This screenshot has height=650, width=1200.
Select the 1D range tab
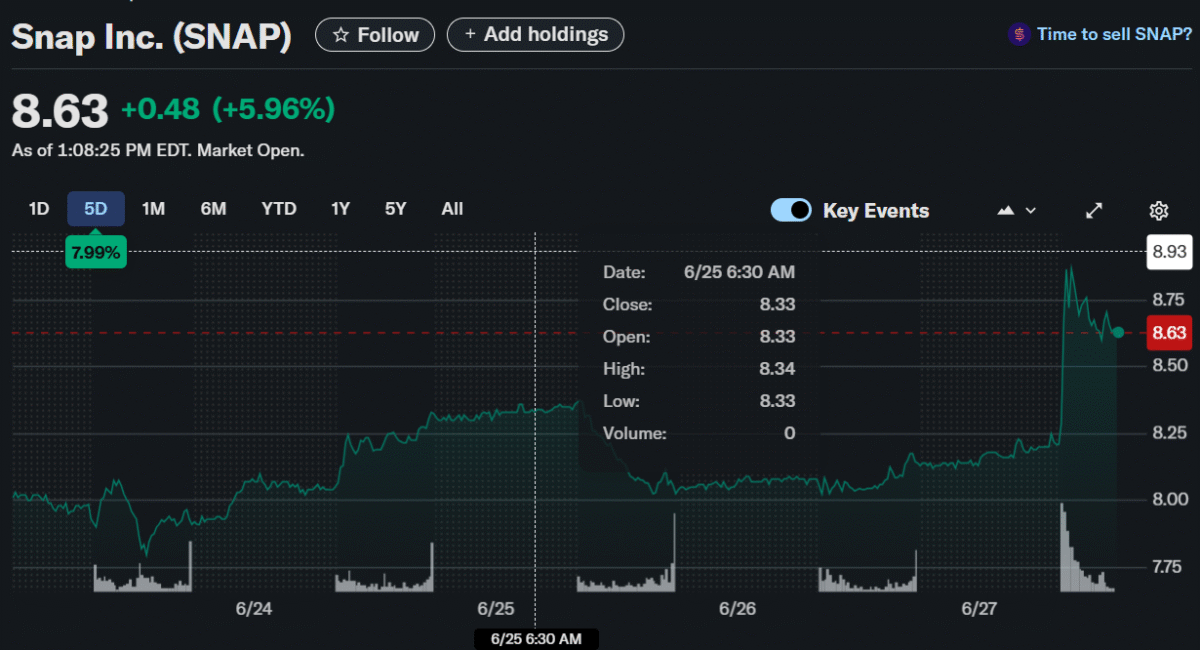tap(39, 209)
